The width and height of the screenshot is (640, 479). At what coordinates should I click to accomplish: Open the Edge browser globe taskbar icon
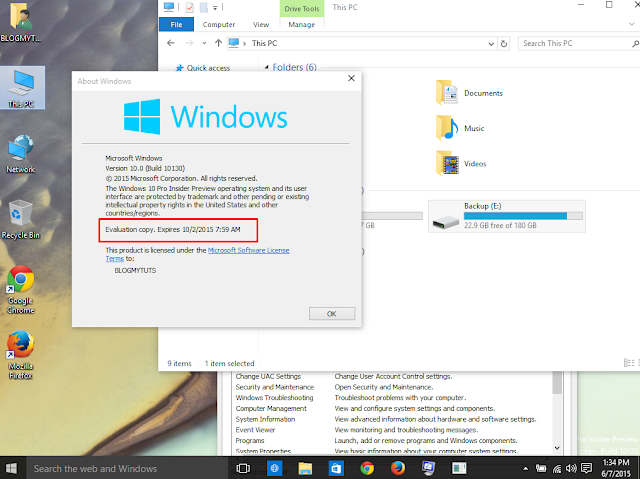(x=275, y=468)
